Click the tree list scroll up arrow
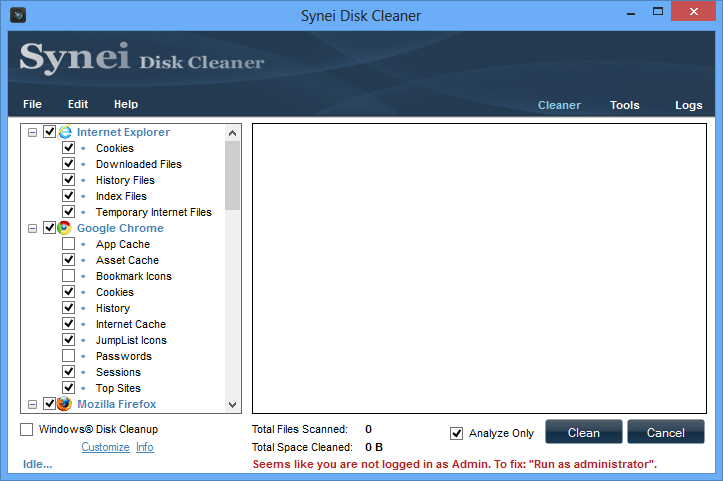Screen dimensions: 723x481 tap(232, 133)
